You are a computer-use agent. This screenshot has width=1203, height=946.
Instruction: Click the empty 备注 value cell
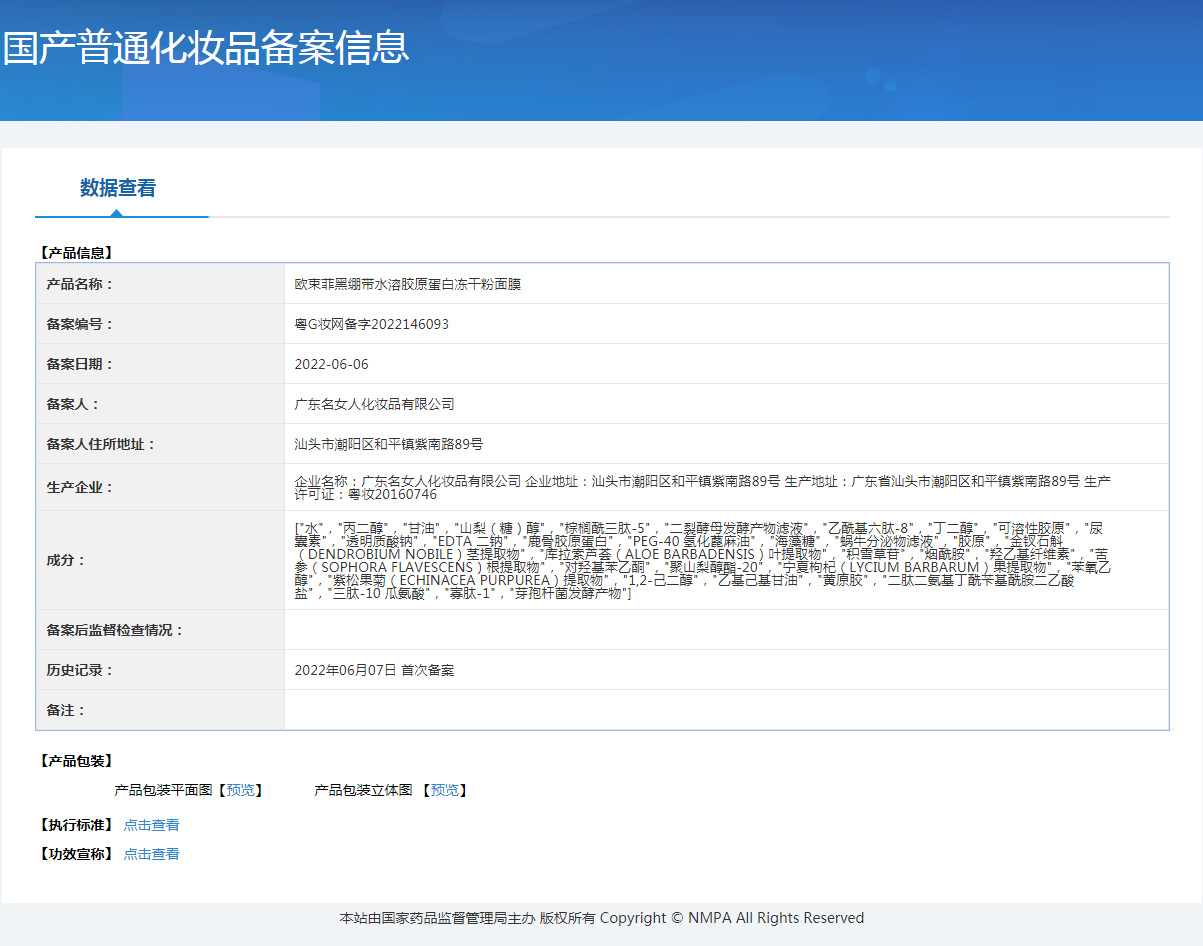coord(725,710)
